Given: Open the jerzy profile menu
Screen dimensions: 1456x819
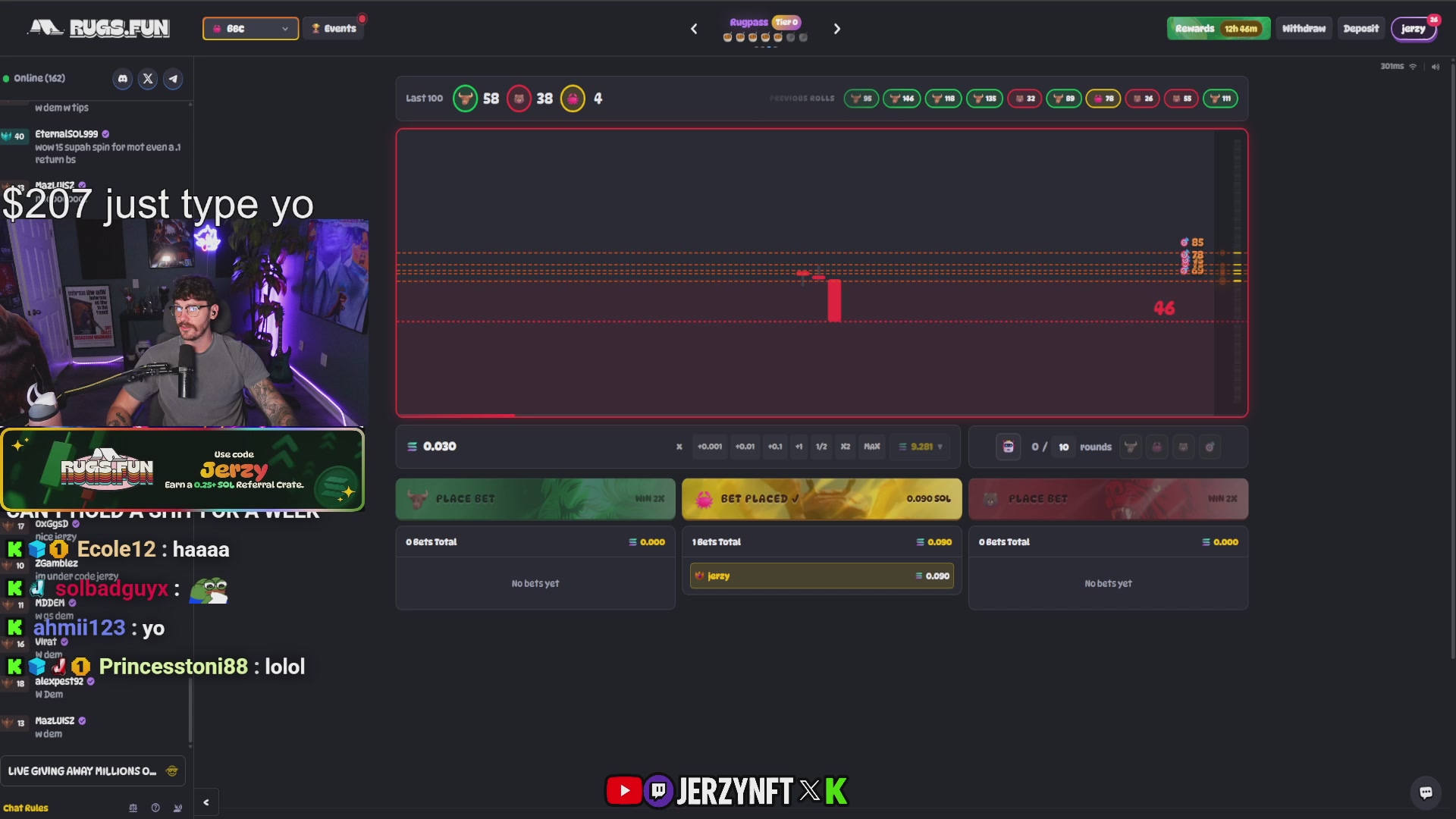Looking at the screenshot, I should pyautogui.click(x=1414, y=29).
